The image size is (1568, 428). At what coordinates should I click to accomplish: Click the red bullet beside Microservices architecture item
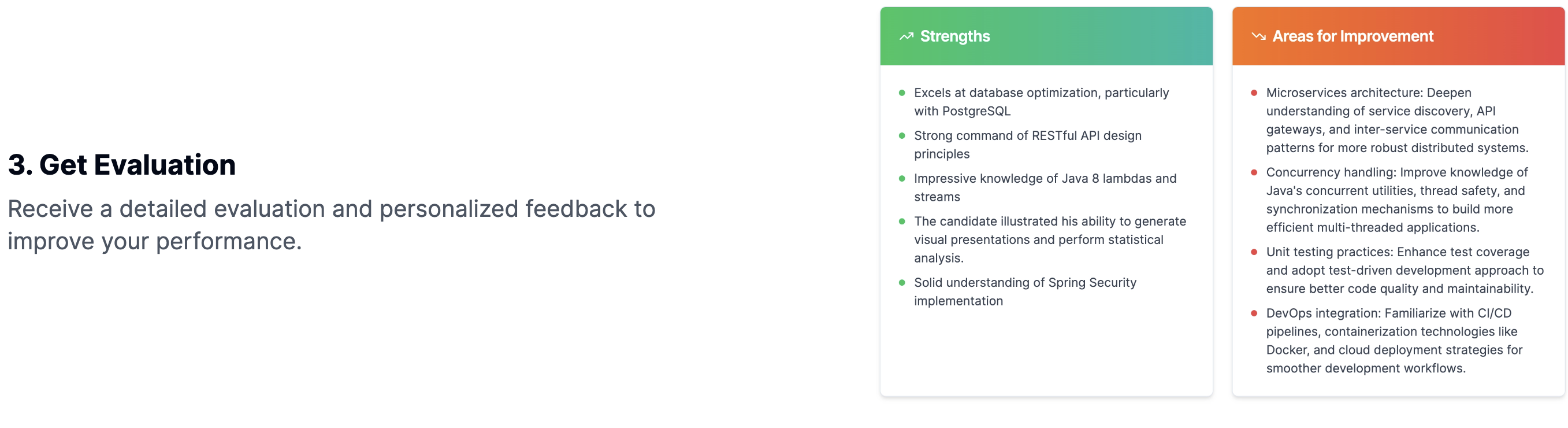(x=1254, y=93)
